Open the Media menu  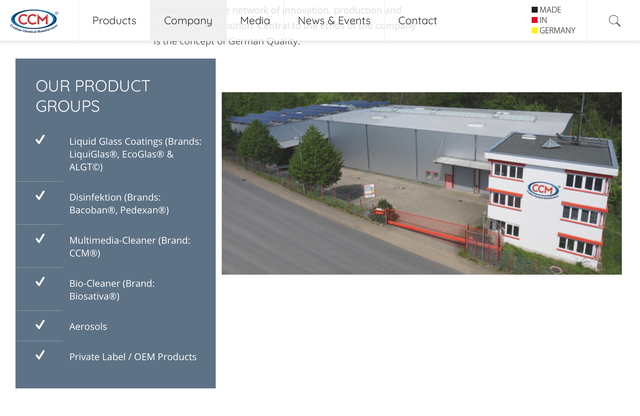tap(255, 20)
